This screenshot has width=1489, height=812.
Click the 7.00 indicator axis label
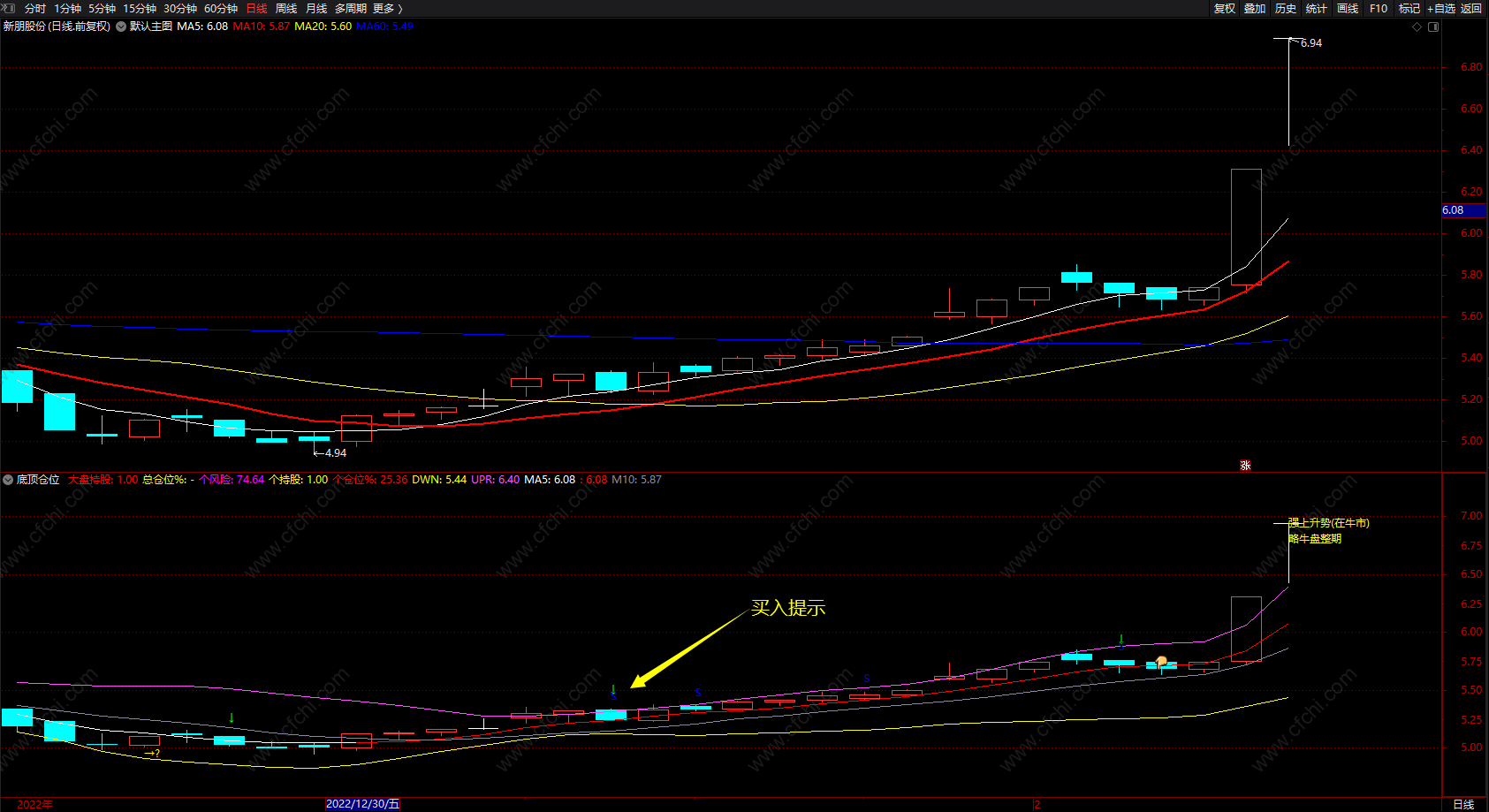(x=1471, y=516)
